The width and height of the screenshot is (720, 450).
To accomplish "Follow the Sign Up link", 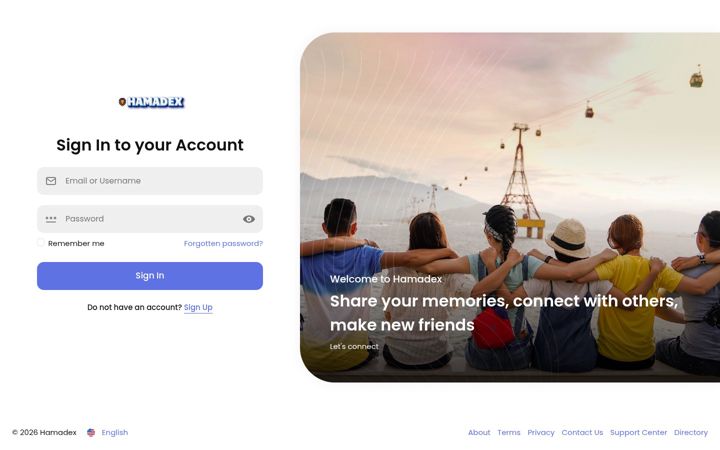I will tap(198, 307).
